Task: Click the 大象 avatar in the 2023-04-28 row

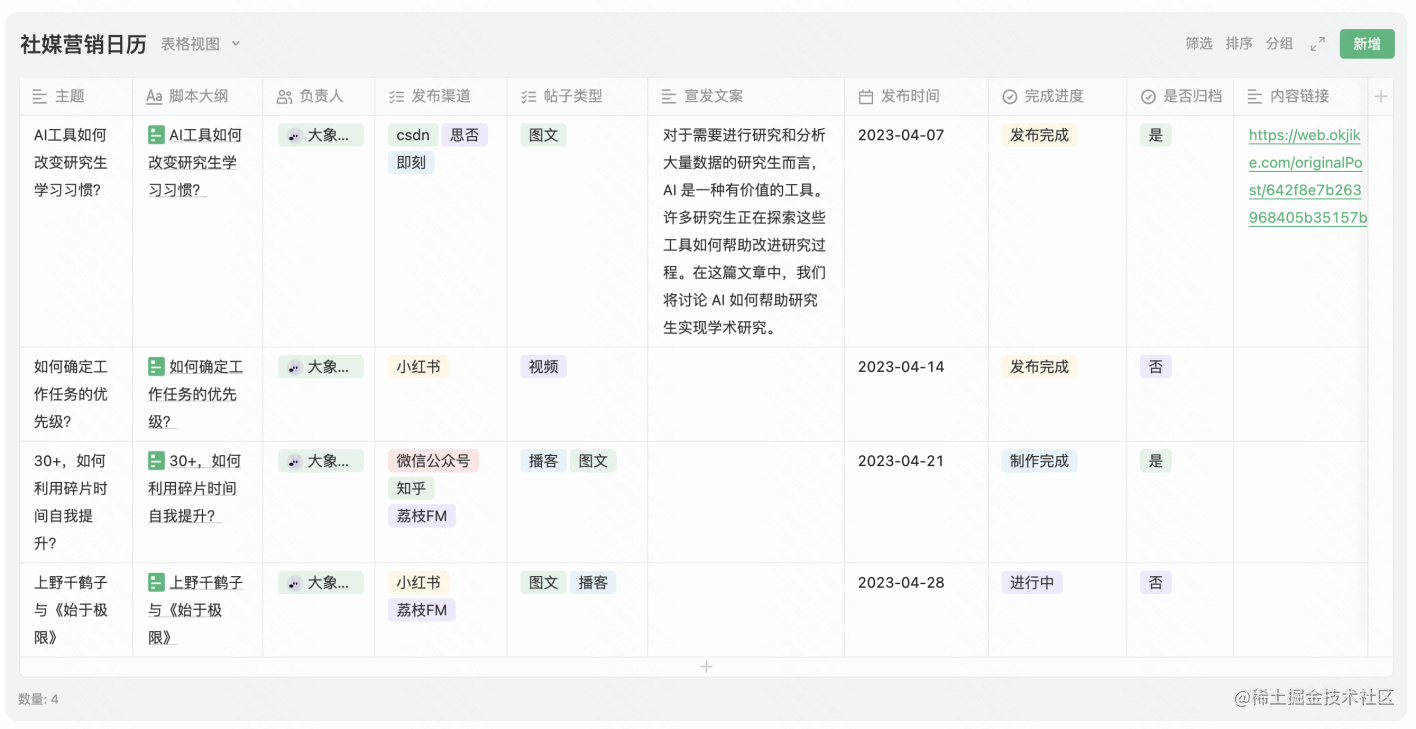Action: [x=294, y=583]
